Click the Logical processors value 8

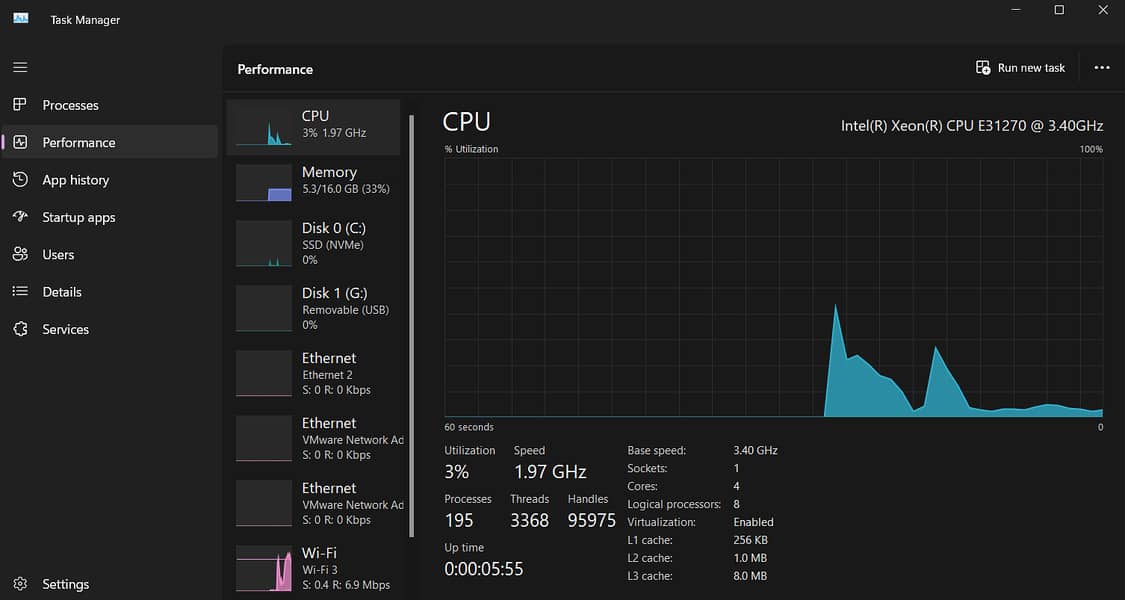point(737,505)
